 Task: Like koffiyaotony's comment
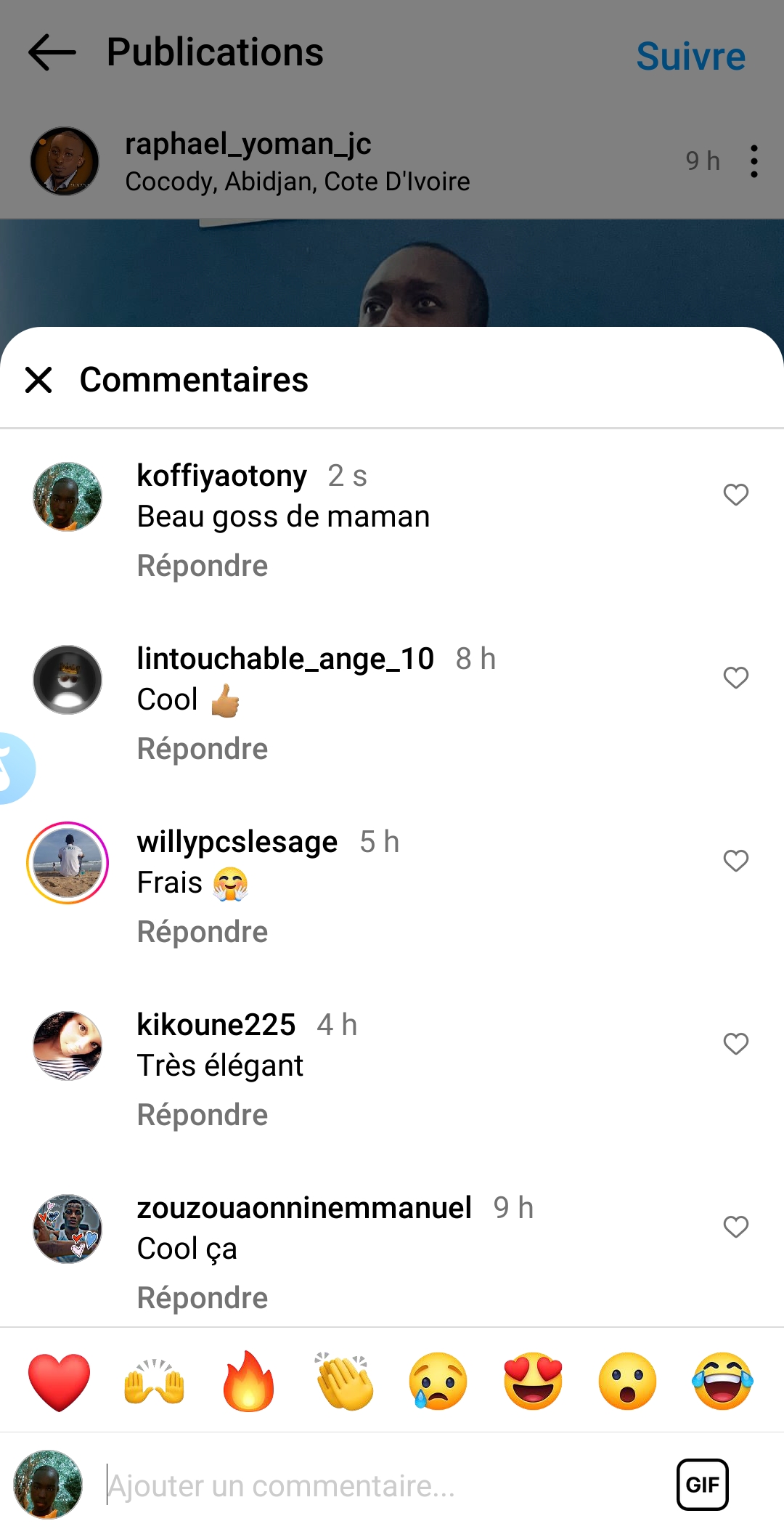tap(735, 495)
